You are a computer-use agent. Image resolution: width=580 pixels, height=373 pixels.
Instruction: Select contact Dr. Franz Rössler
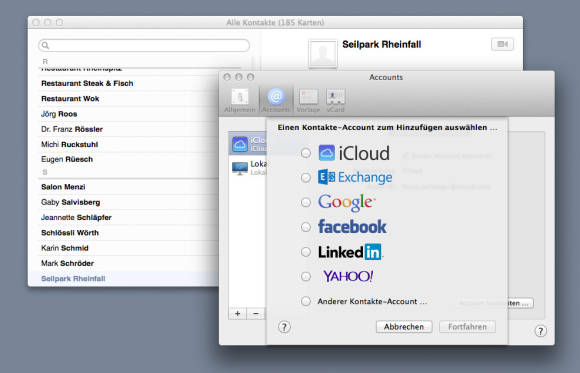point(128,129)
